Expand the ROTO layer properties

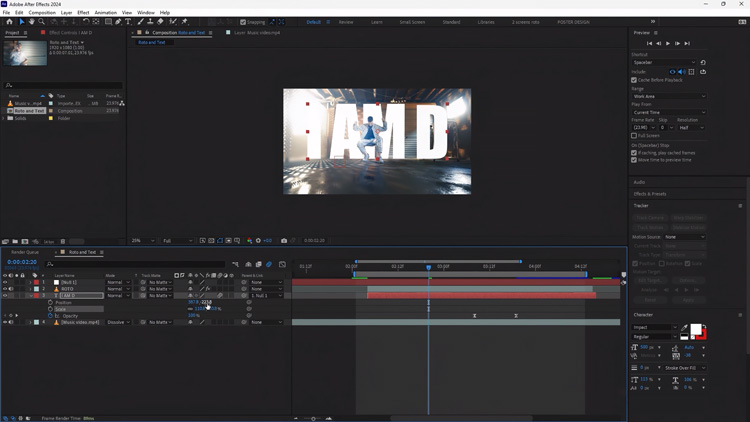31,289
